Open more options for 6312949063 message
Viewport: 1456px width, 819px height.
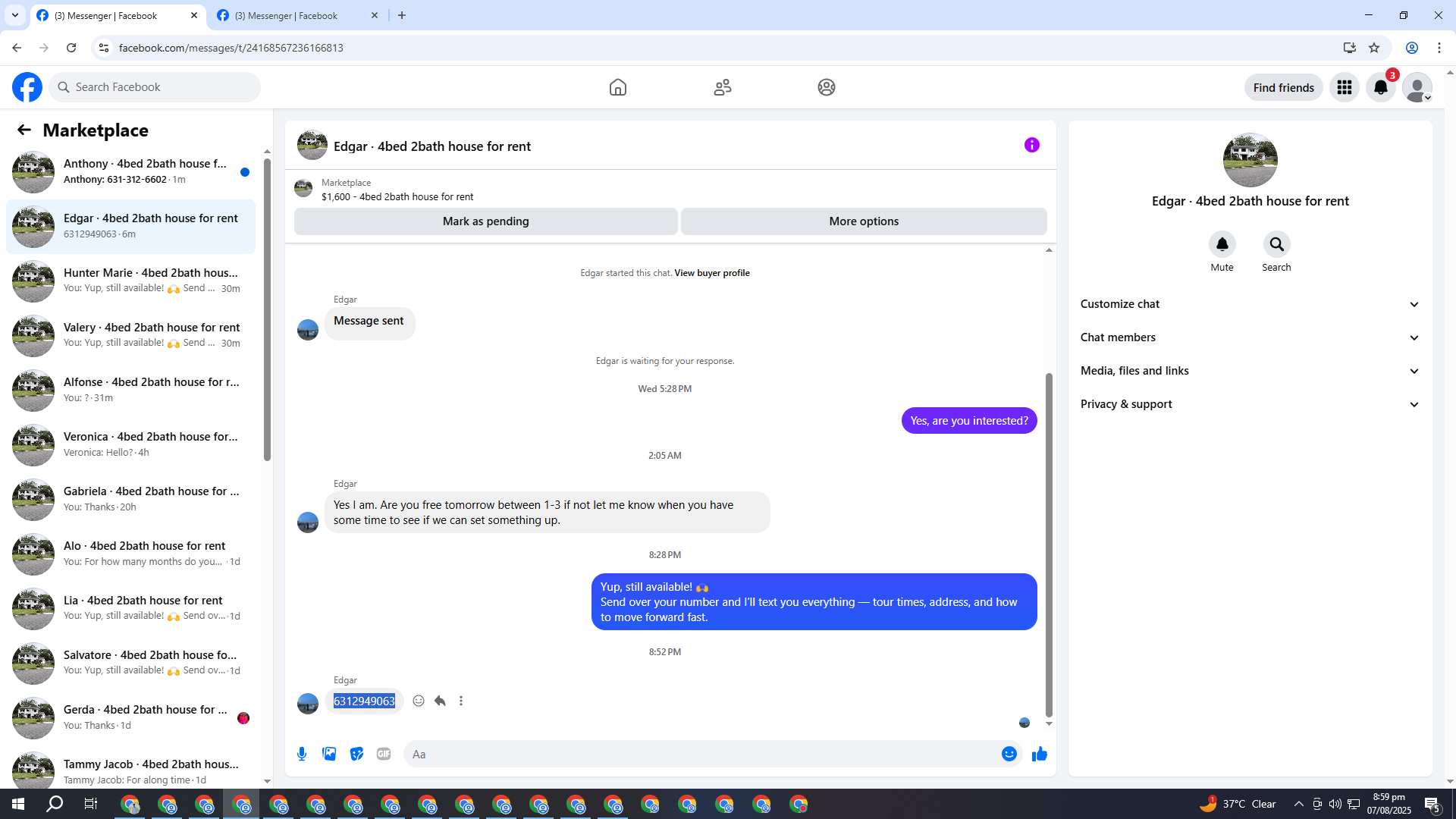tap(461, 701)
